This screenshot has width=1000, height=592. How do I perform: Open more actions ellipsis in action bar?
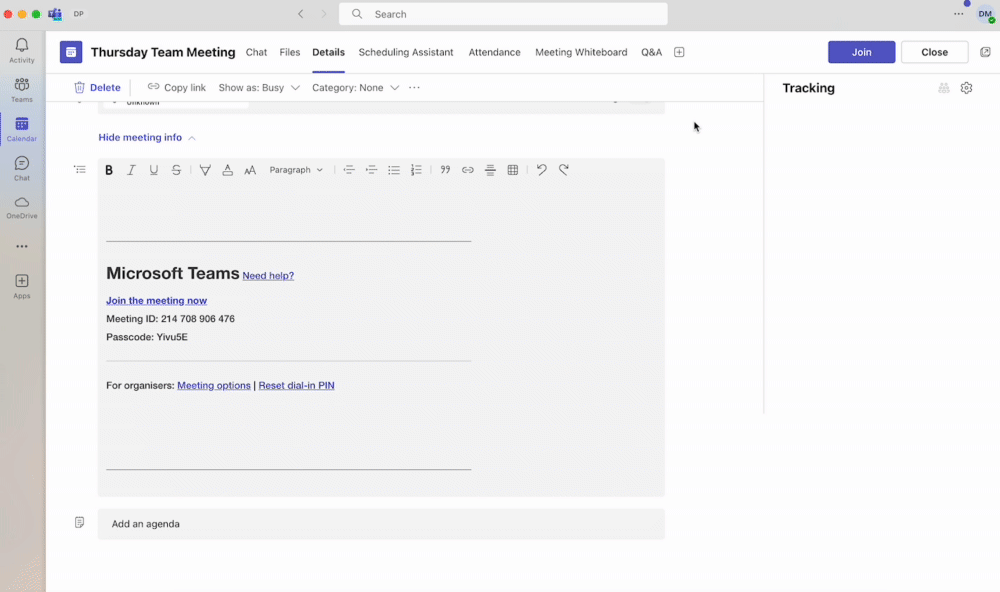click(x=415, y=87)
